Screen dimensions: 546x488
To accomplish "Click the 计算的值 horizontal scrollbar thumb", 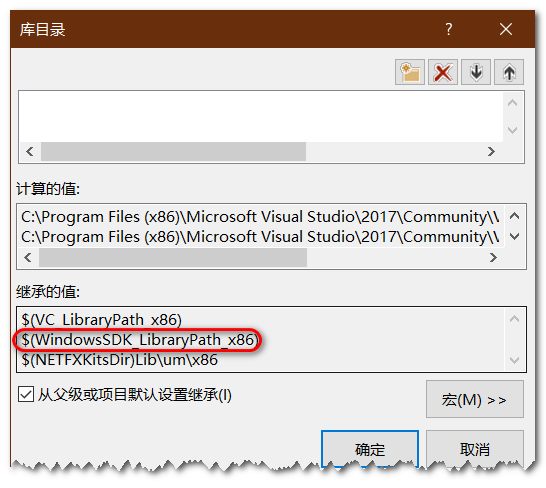I will pos(173,258).
